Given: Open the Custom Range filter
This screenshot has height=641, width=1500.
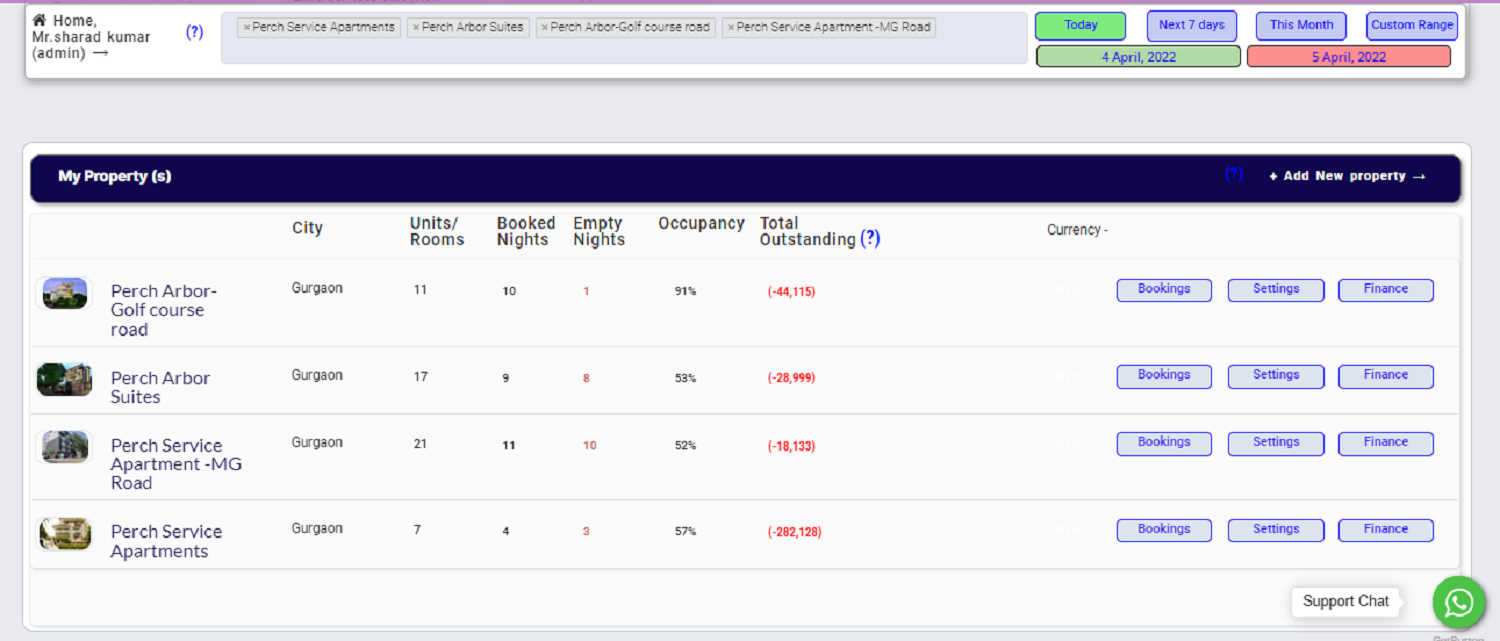Looking at the screenshot, I should [x=1412, y=26].
